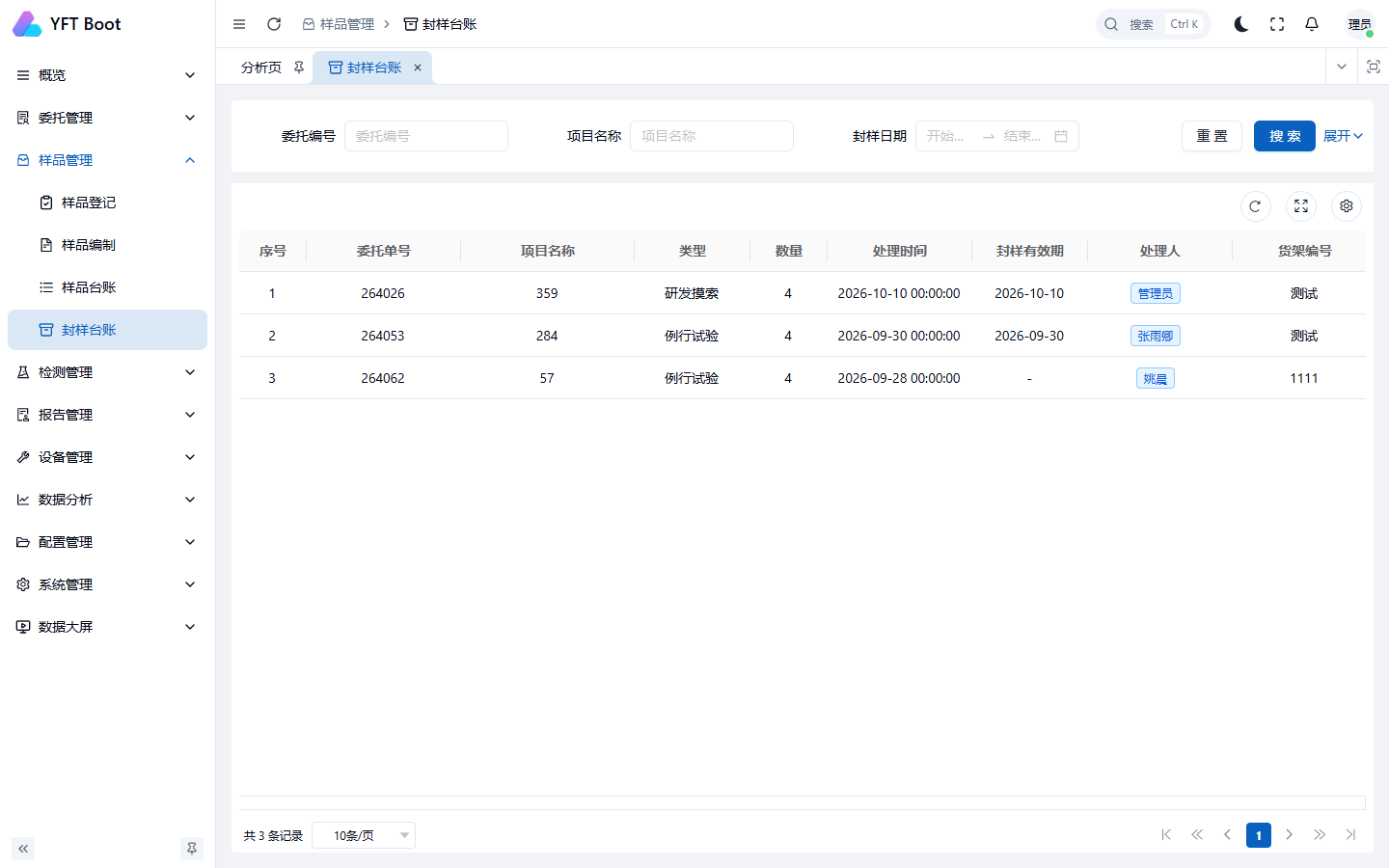Click the blue 搜索 button
The image size is (1389, 868).
[1285, 136]
